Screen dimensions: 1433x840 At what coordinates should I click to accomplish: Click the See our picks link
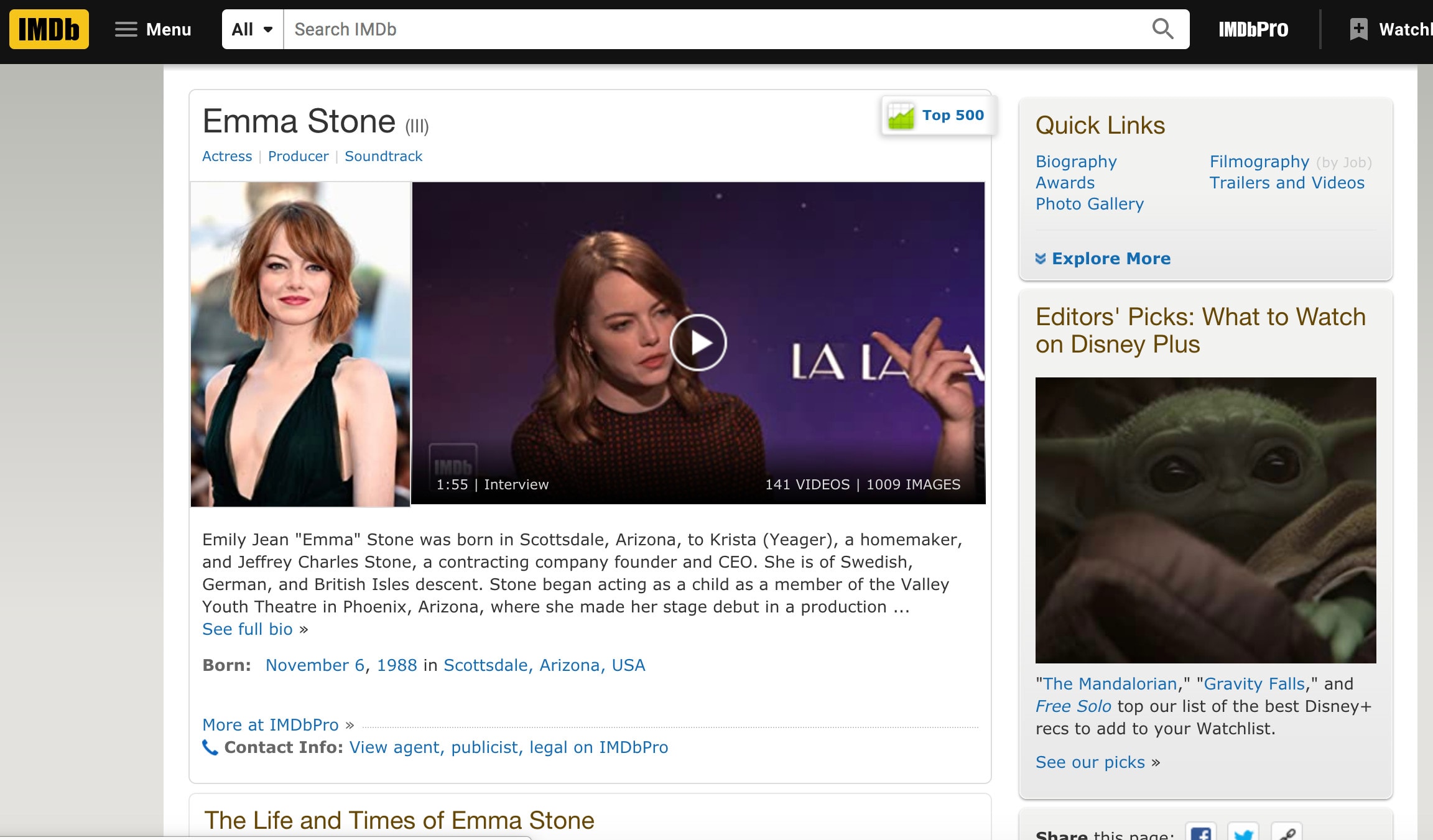1090,762
